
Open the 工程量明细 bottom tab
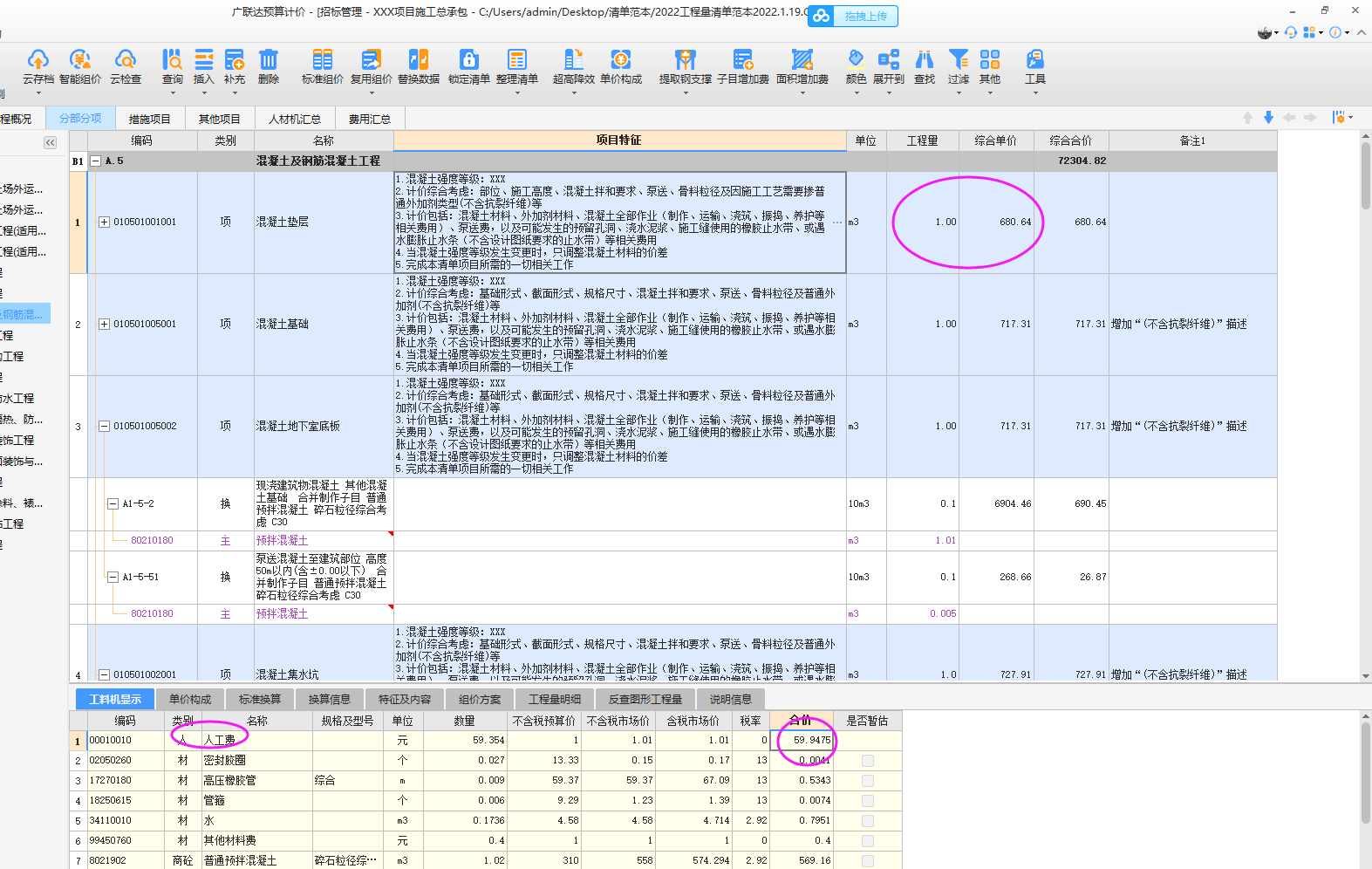coord(555,699)
